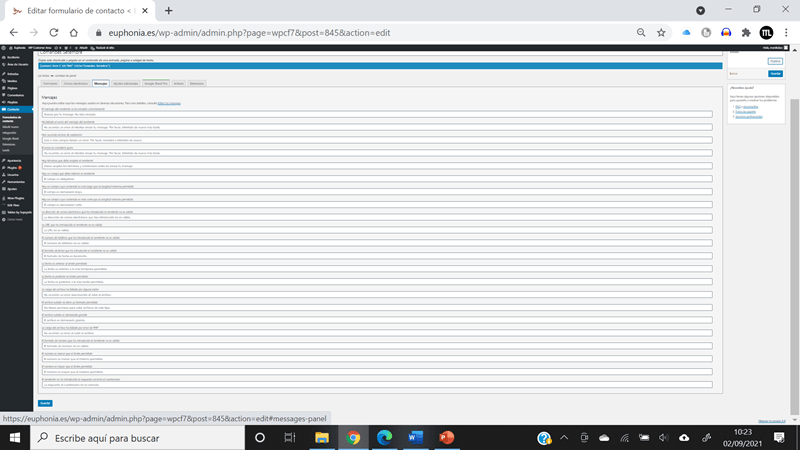This screenshot has height=450, width=800.
Task: Go back to the previous page in Chrome
Action: pos(14,33)
